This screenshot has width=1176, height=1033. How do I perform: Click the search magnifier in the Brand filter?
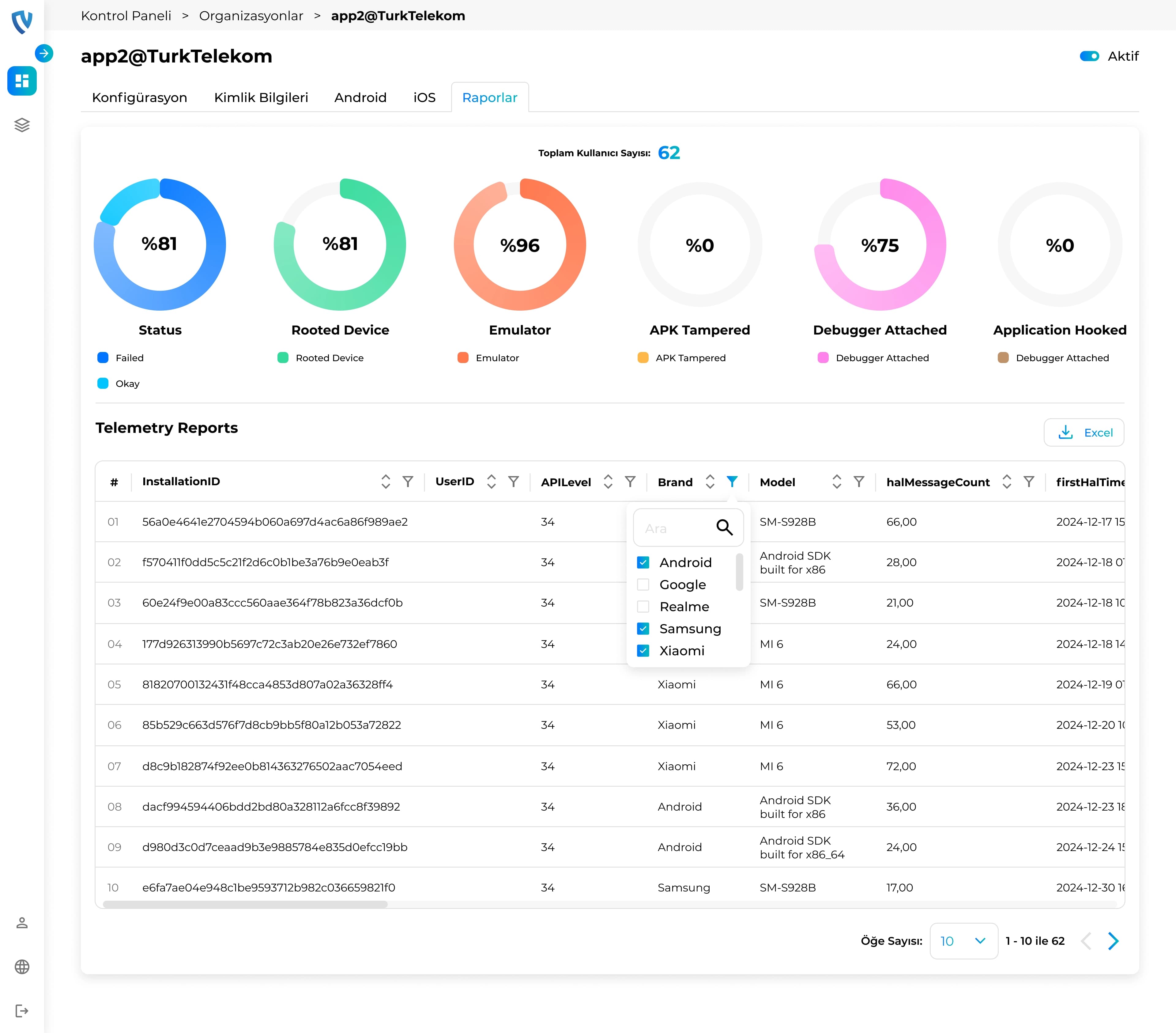click(x=724, y=527)
